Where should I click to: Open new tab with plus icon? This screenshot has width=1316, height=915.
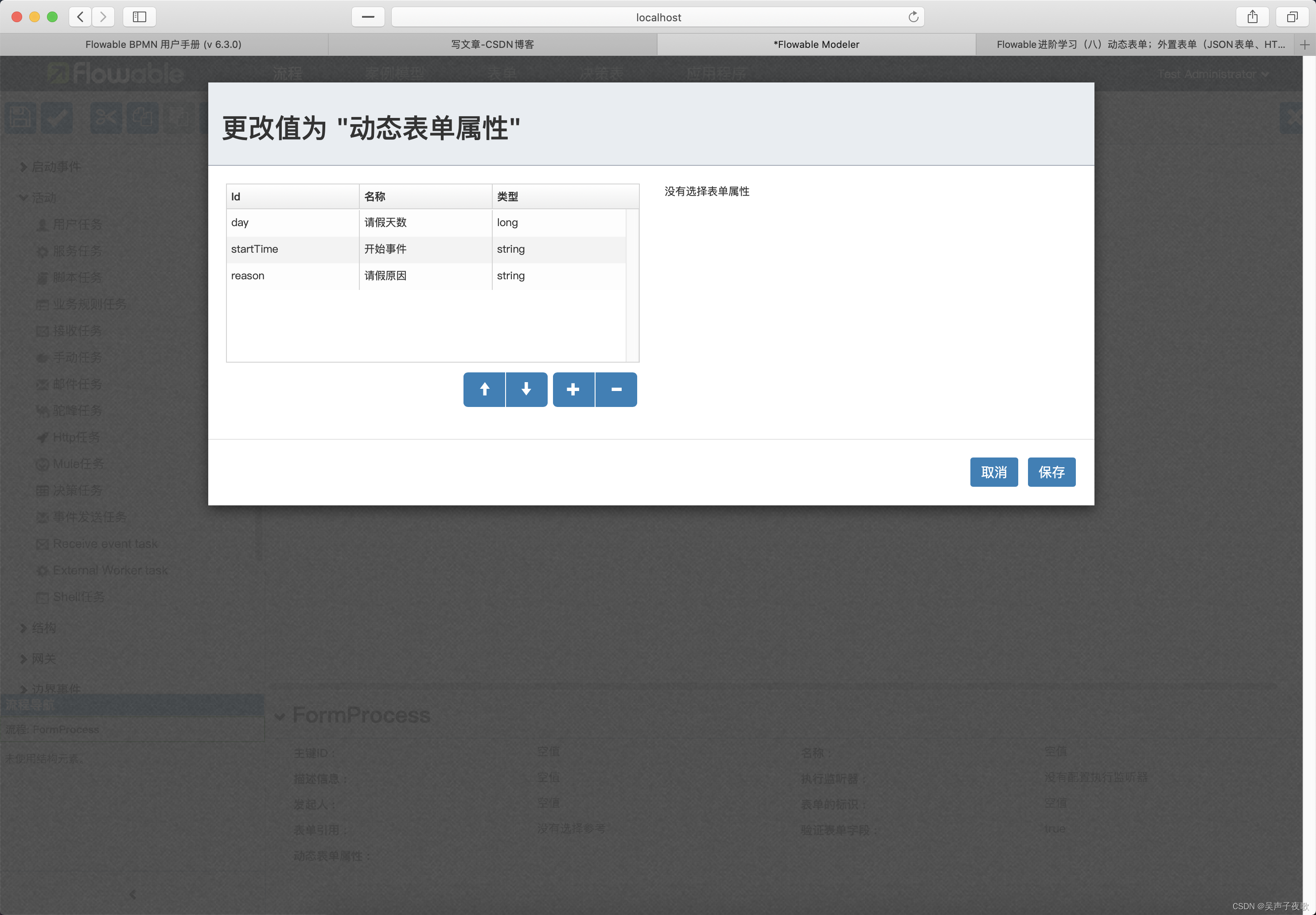[x=1304, y=45]
